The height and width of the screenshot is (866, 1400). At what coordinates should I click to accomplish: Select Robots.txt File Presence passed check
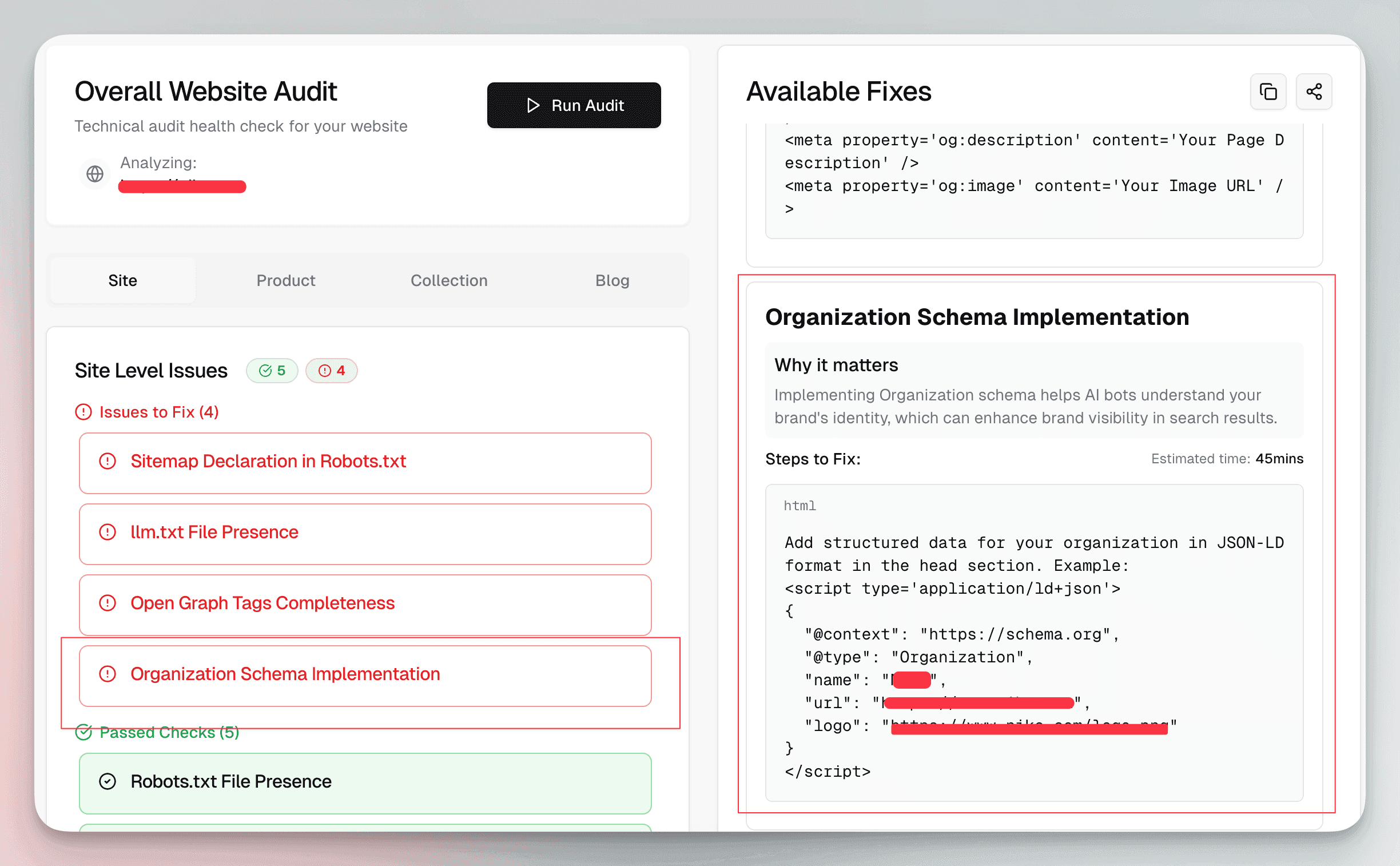365,783
